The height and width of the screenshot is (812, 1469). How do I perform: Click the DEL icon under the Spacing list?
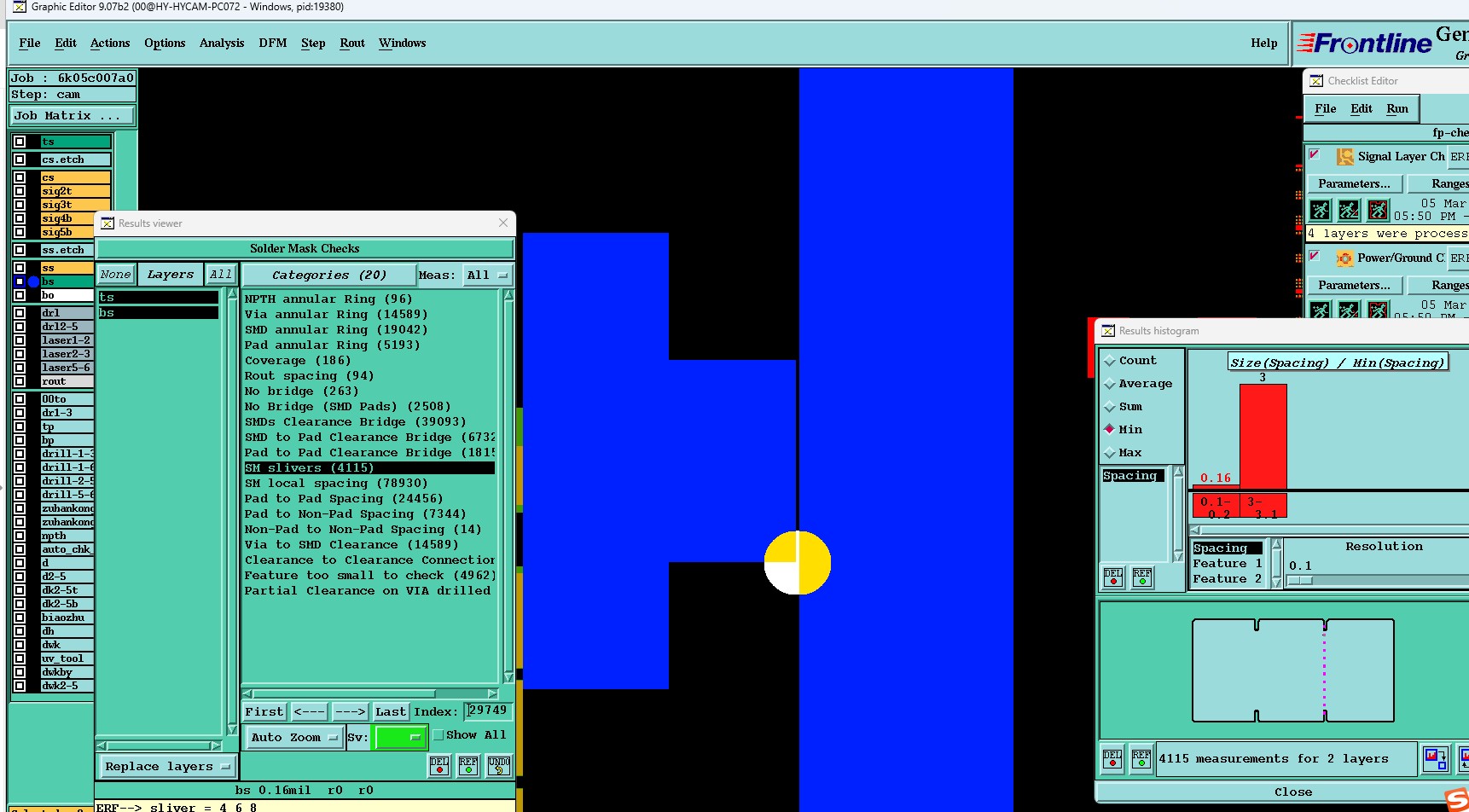pyautogui.click(x=1112, y=577)
